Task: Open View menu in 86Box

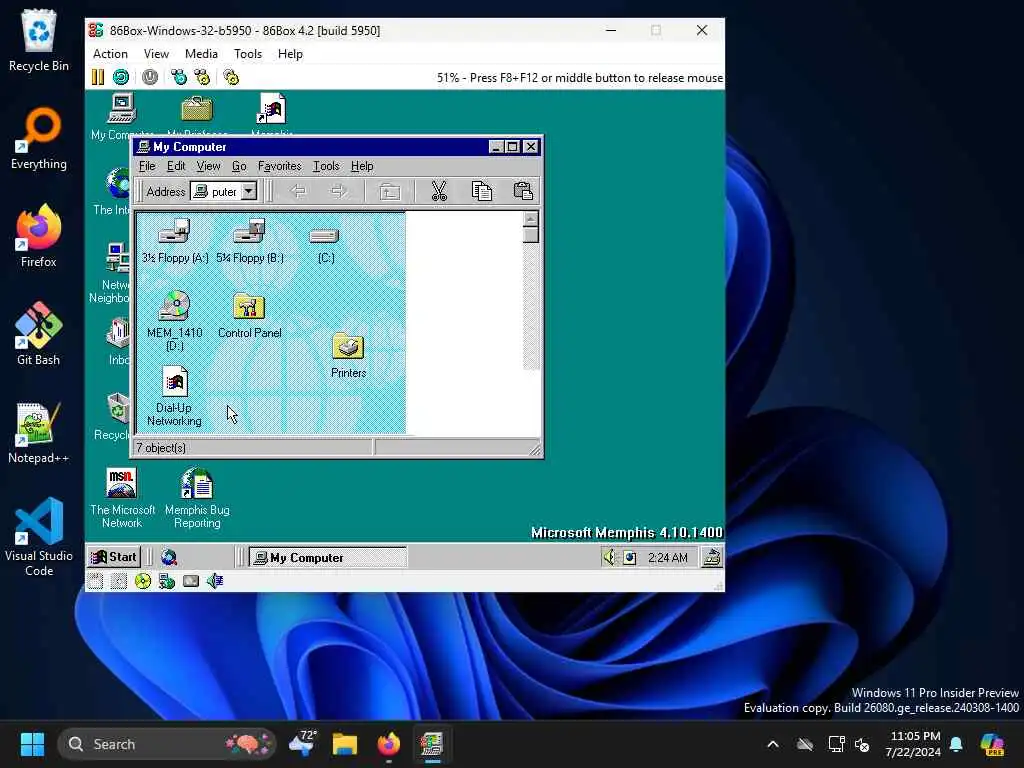Action: pyautogui.click(x=156, y=54)
